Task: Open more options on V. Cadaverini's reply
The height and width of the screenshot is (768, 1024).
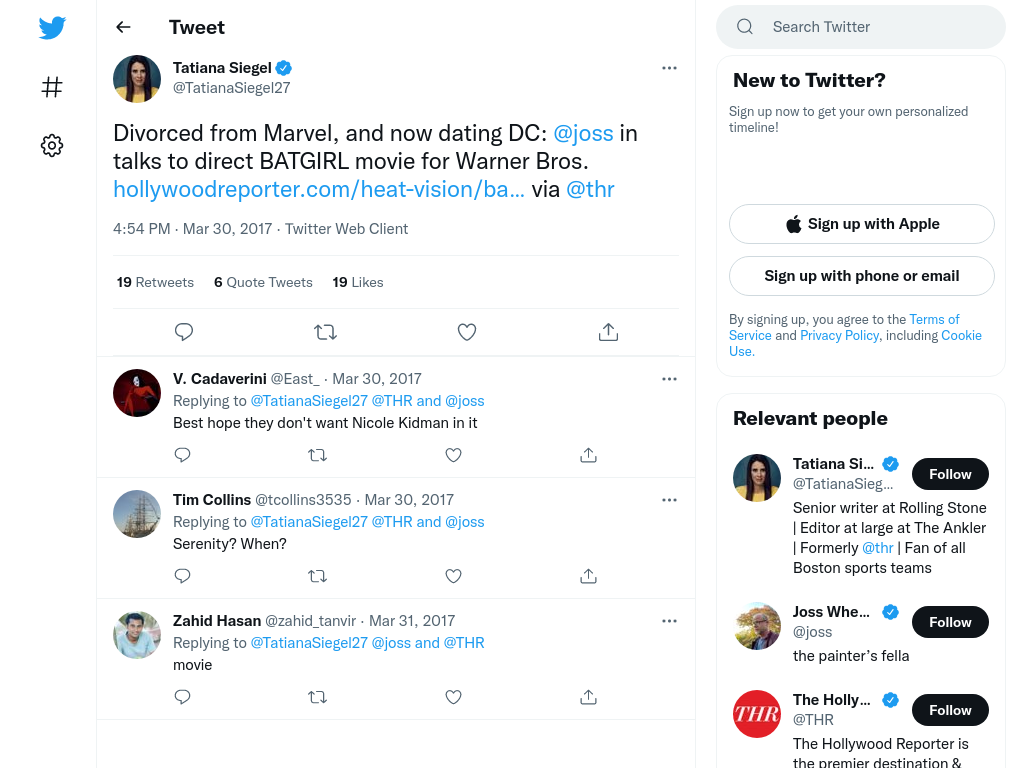Action: [669, 379]
